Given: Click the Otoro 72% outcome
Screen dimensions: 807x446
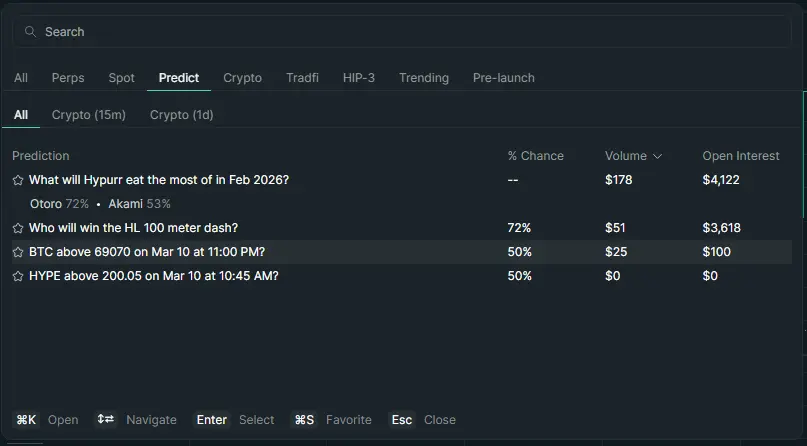Looking at the screenshot, I should pos(59,204).
